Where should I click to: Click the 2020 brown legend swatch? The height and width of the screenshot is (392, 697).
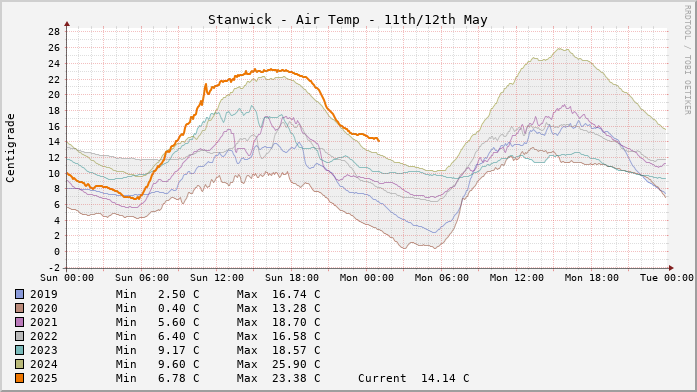pyautogui.click(x=20, y=308)
